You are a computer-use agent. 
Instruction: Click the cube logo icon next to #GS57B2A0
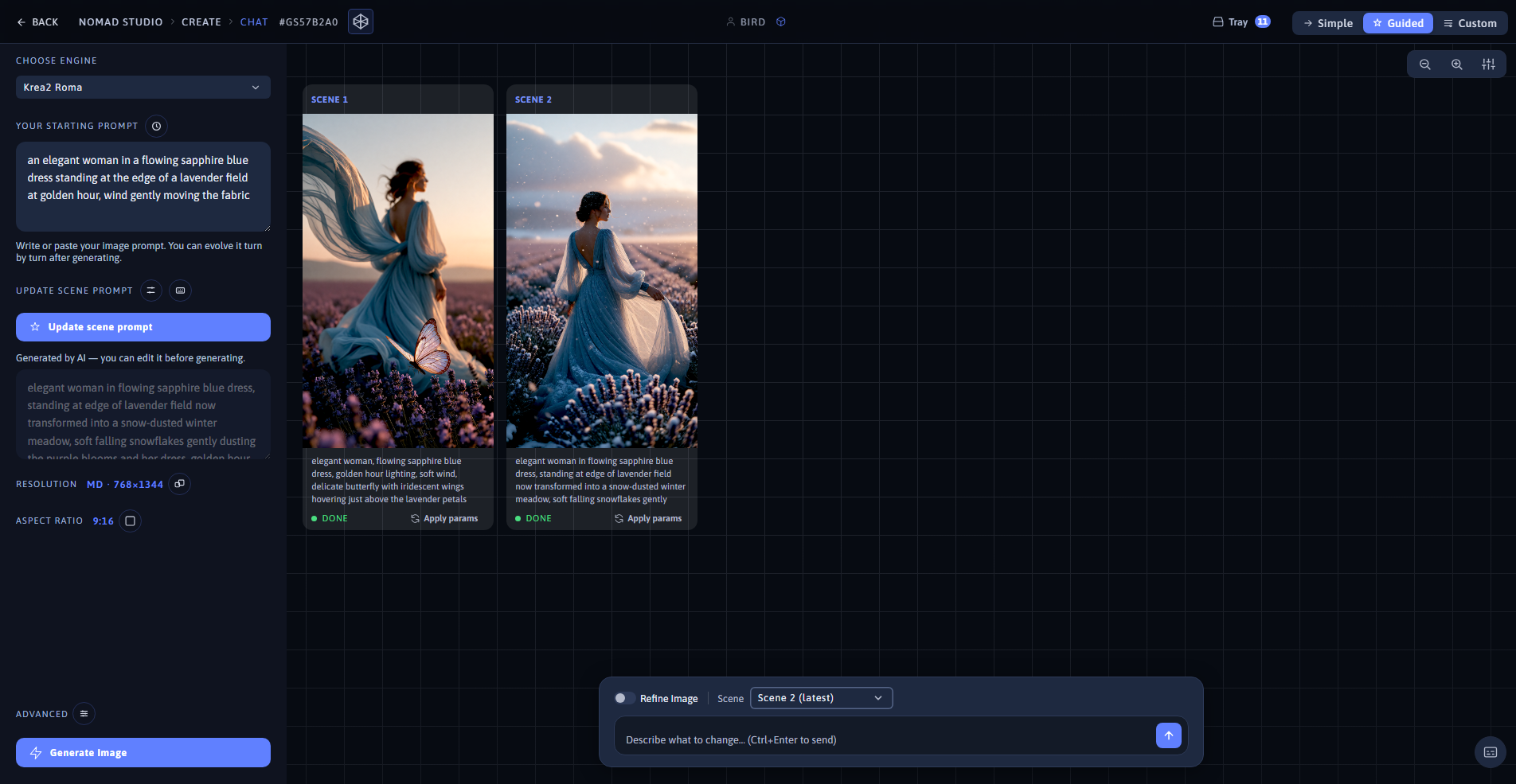[361, 21]
